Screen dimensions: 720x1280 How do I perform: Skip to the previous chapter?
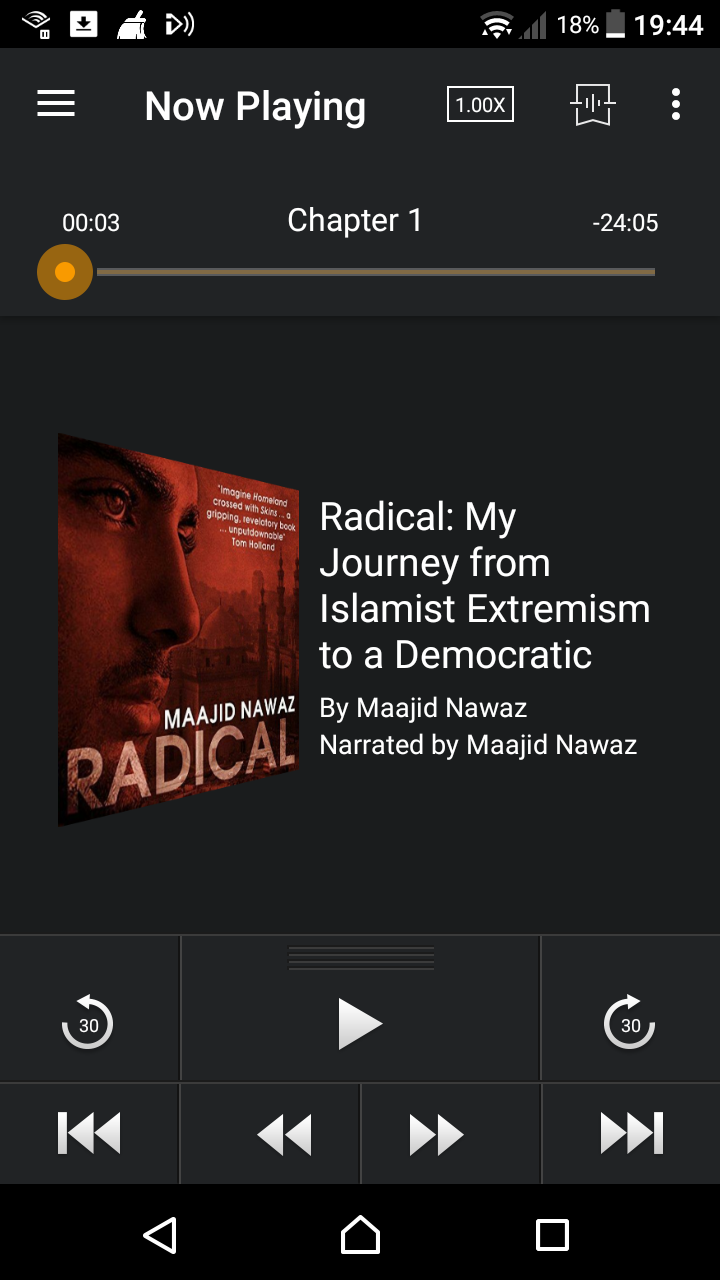click(x=89, y=1134)
